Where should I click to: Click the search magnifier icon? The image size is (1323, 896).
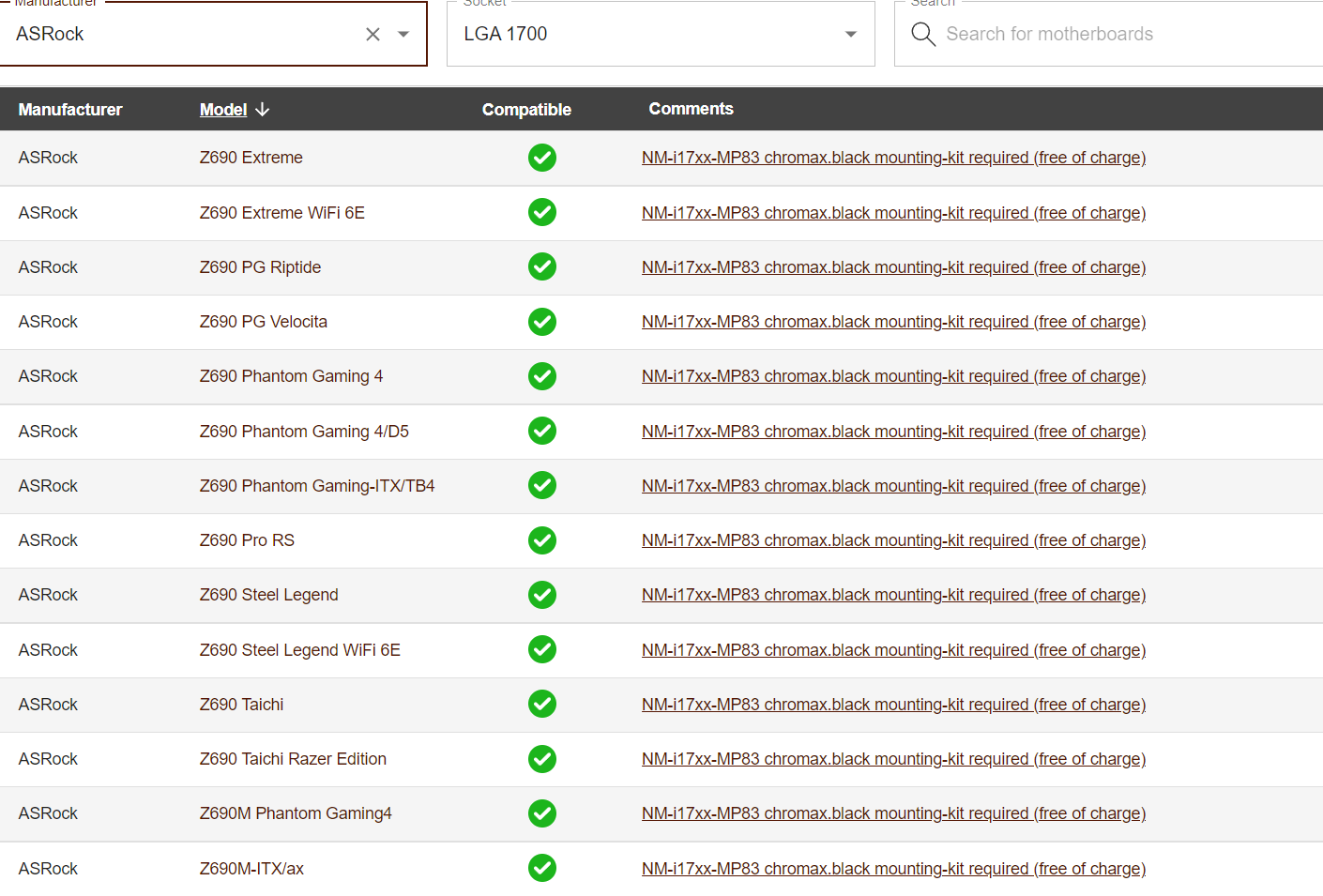923,35
